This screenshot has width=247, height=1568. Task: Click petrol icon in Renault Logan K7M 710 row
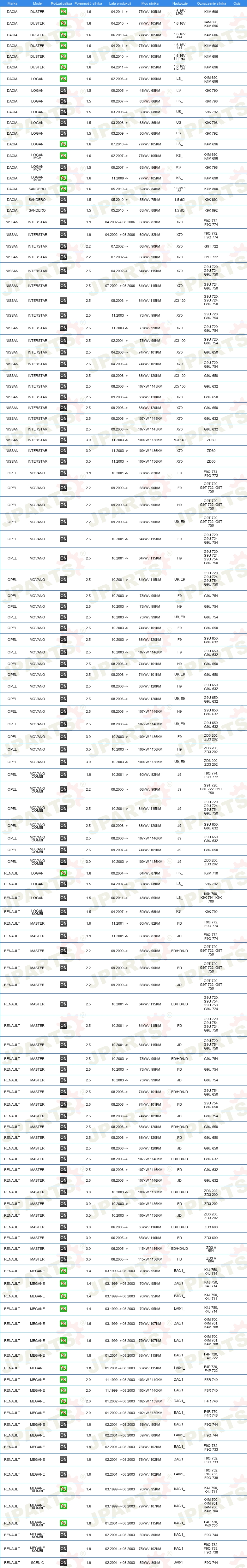63,873
